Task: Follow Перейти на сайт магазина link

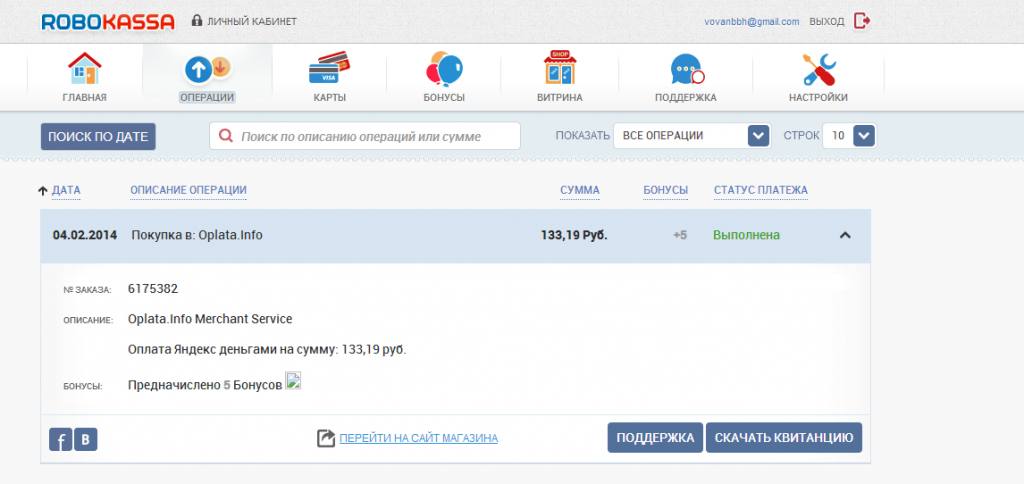Action: 418,438
